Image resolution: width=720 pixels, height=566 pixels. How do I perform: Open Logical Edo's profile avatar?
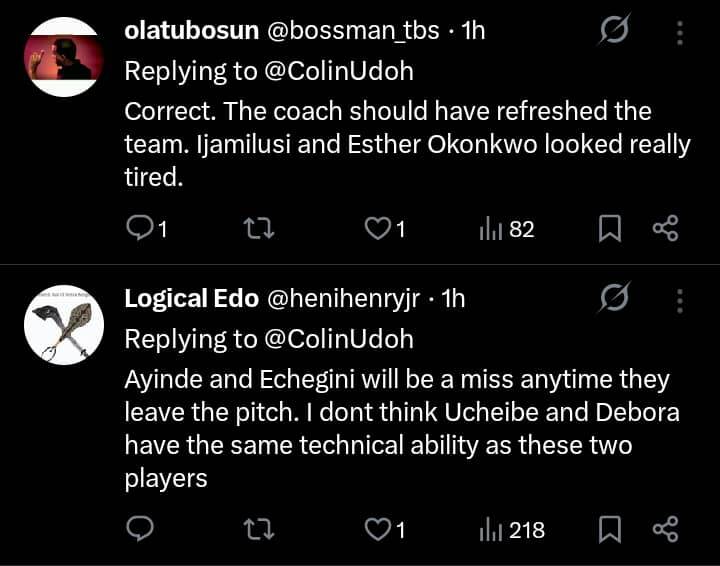coord(64,323)
